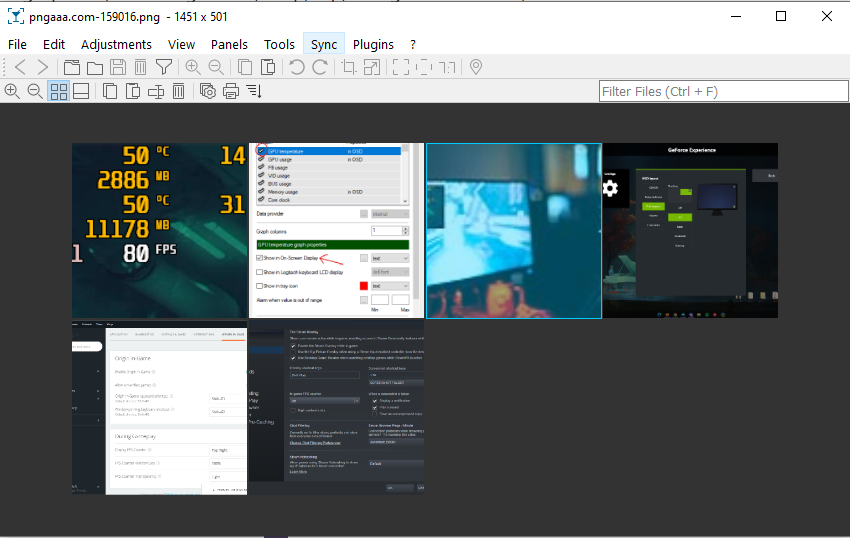Viewport: 850px width, 538px height.
Task: Click the funnel filter icon
Action: pos(164,67)
